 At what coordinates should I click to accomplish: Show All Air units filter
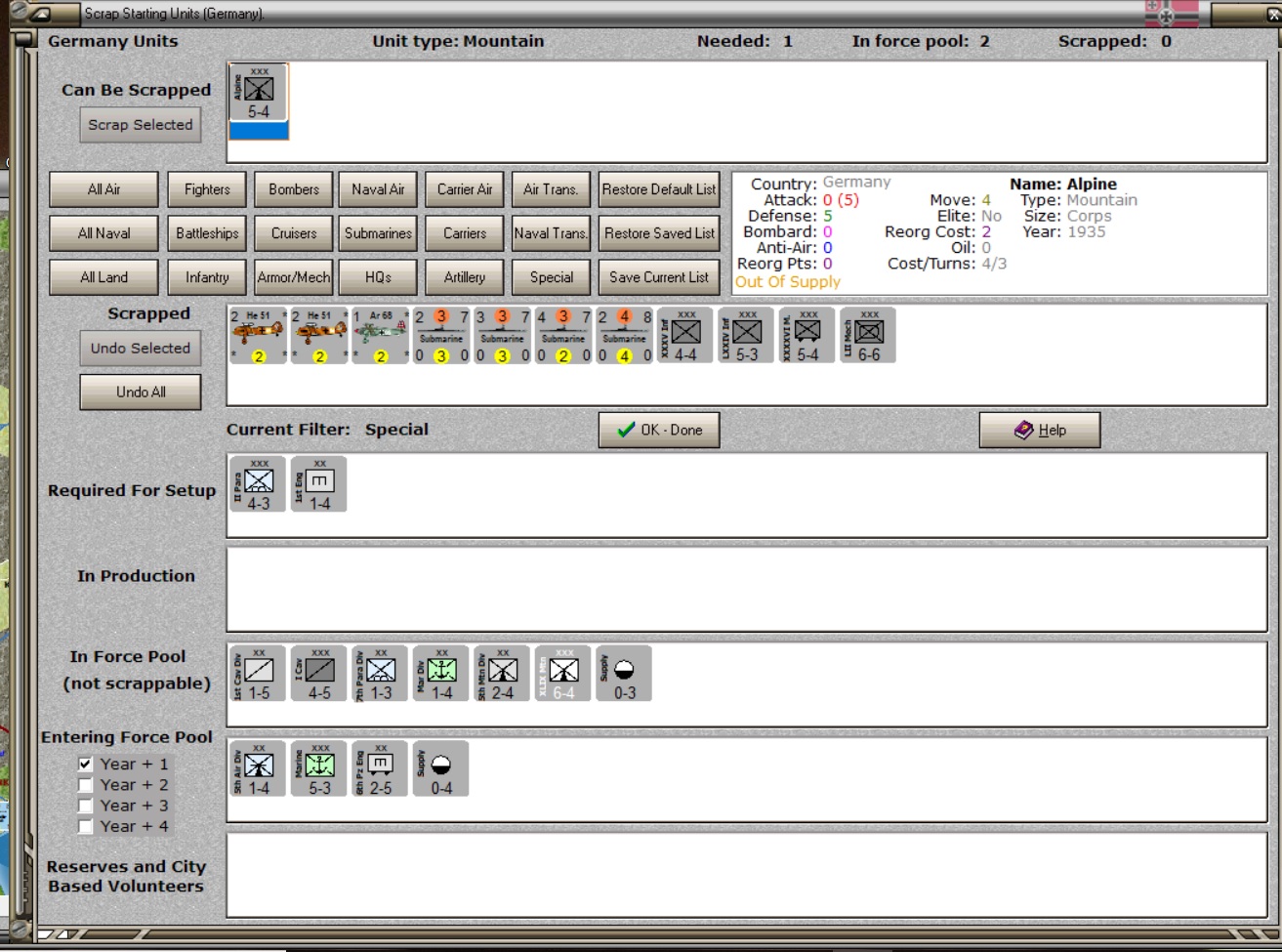pos(103,189)
